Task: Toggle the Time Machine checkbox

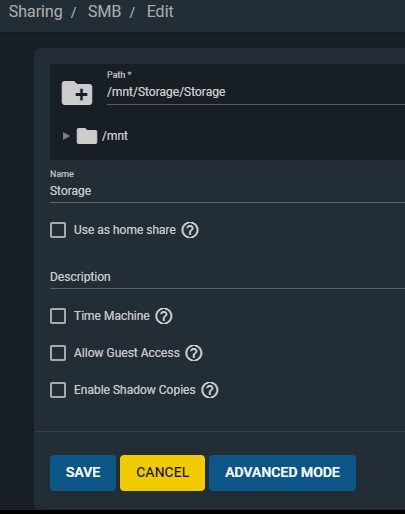Action: (x=58, y=316)
